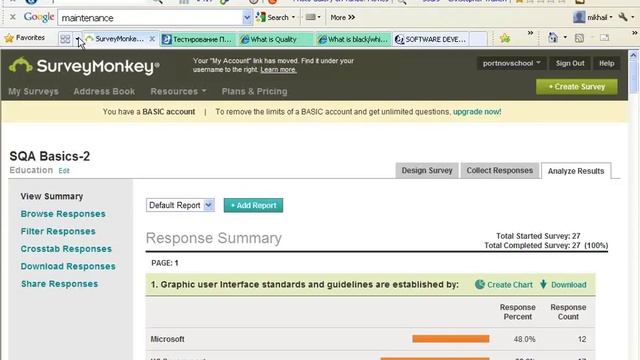Switch to the Design Survey tab
The height and width of the screenshot is (360, 640).
click(x=427, y=171)
